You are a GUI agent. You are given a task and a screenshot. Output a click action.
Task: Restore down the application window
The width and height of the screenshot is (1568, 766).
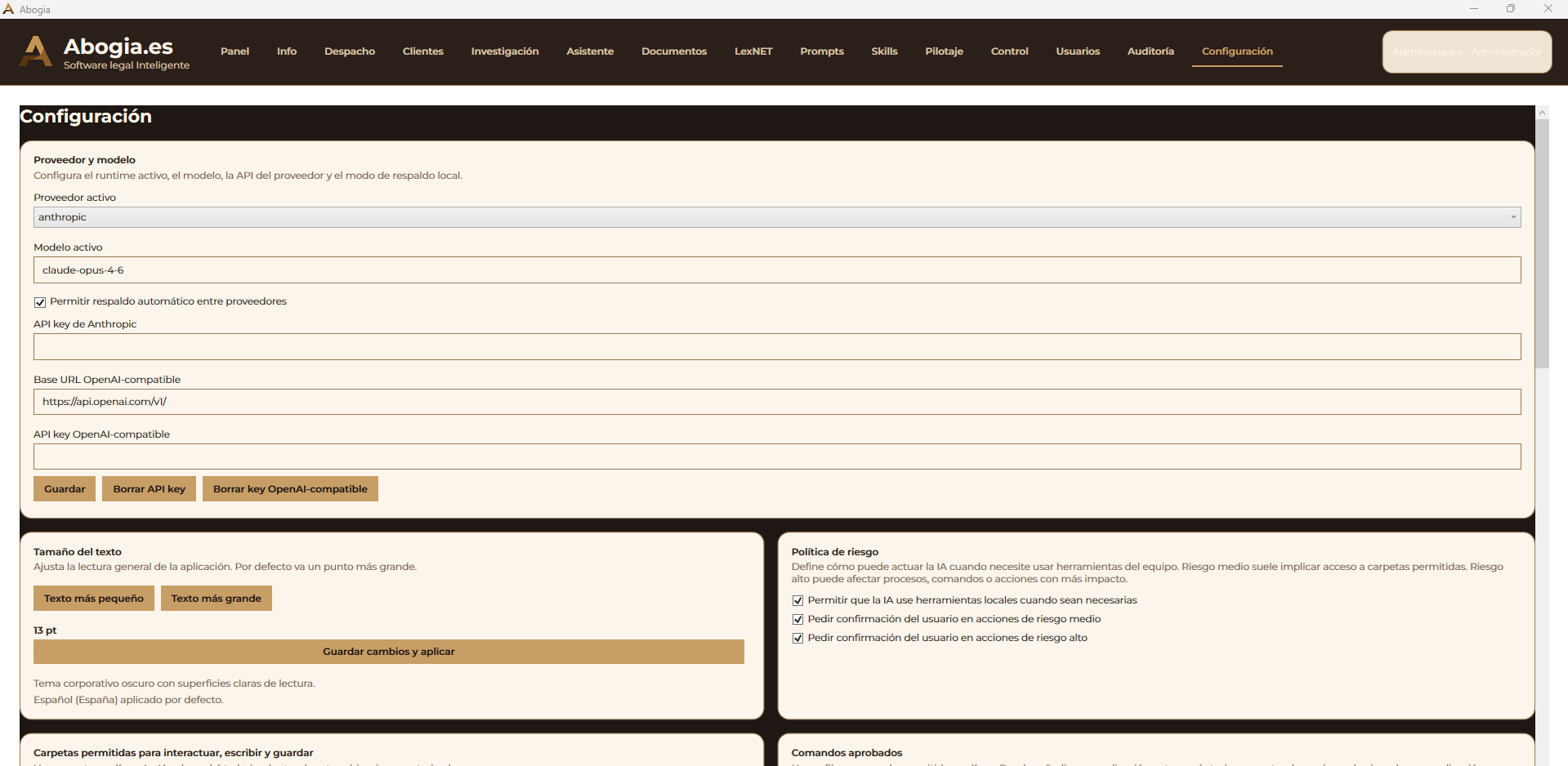pyautogui.click(x=1510, y=9)
